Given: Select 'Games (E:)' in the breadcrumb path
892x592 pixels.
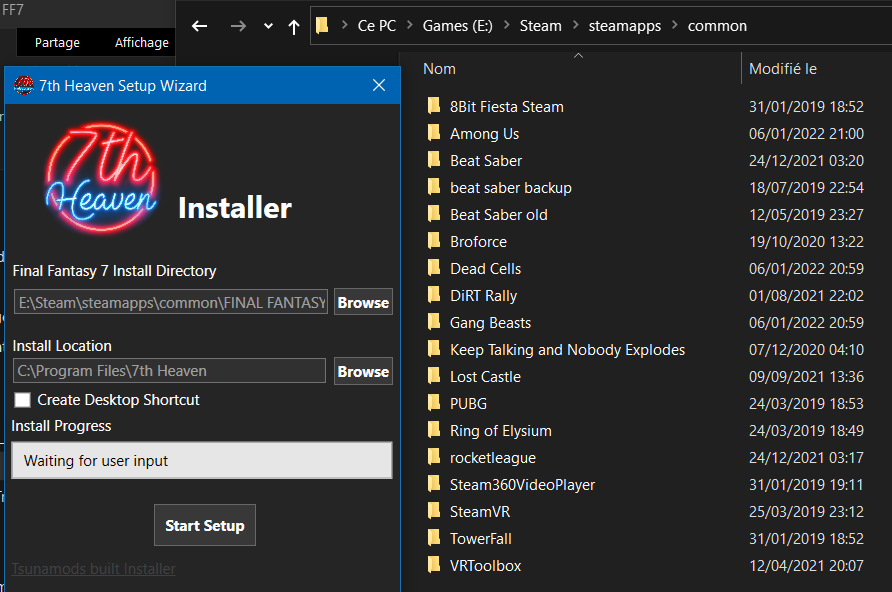Looking at the screenshot, I should coord(457,26).
